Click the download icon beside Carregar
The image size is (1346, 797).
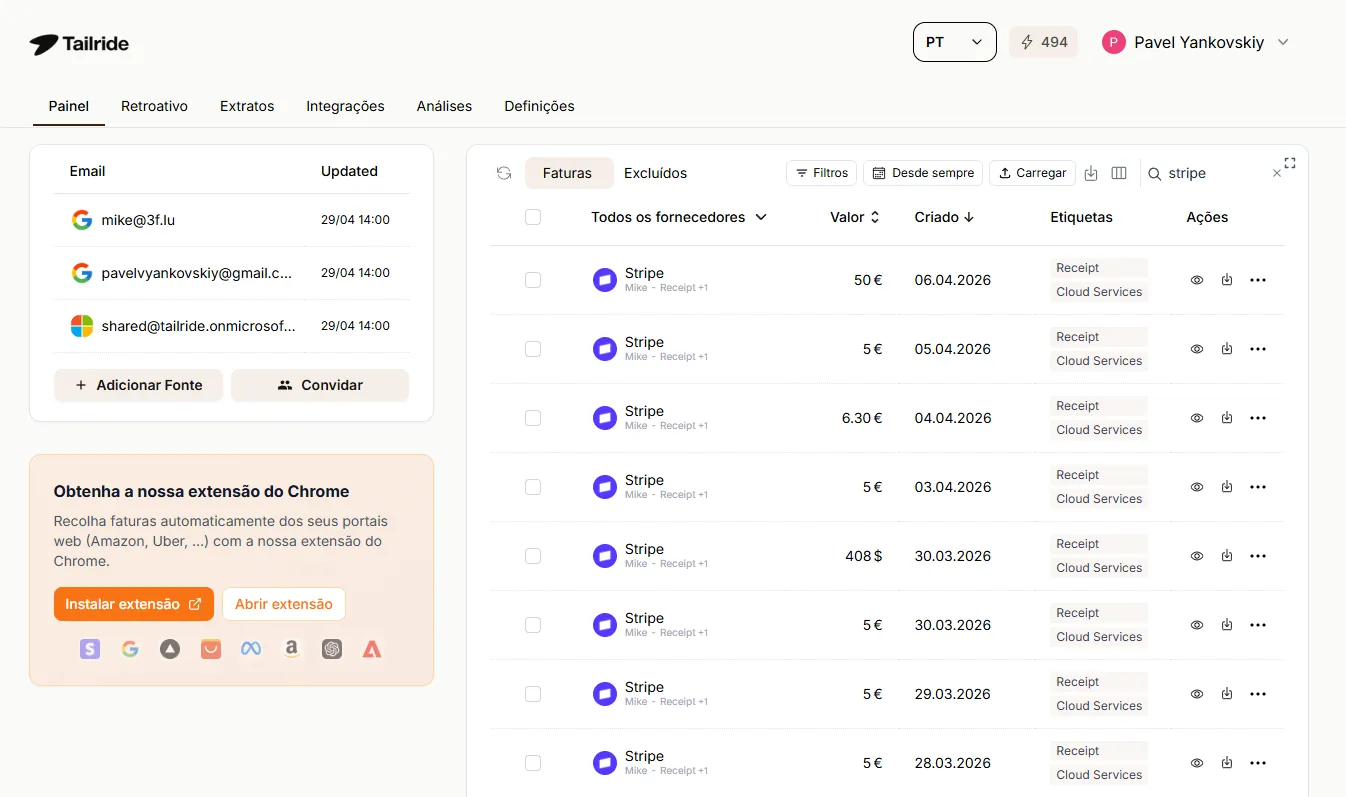pos(1091,173)
